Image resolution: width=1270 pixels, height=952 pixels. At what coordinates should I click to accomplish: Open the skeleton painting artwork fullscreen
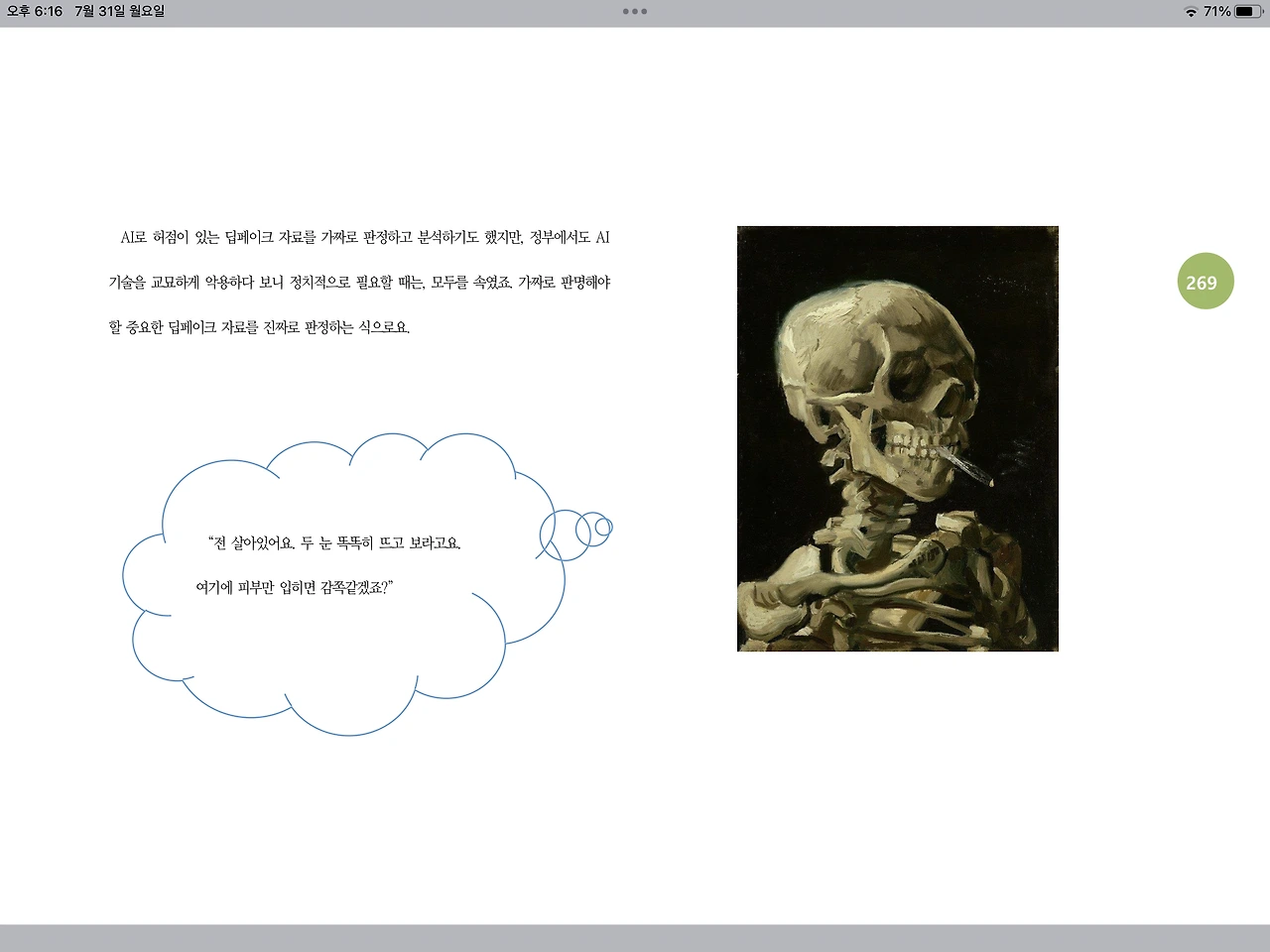click(897, 437)
